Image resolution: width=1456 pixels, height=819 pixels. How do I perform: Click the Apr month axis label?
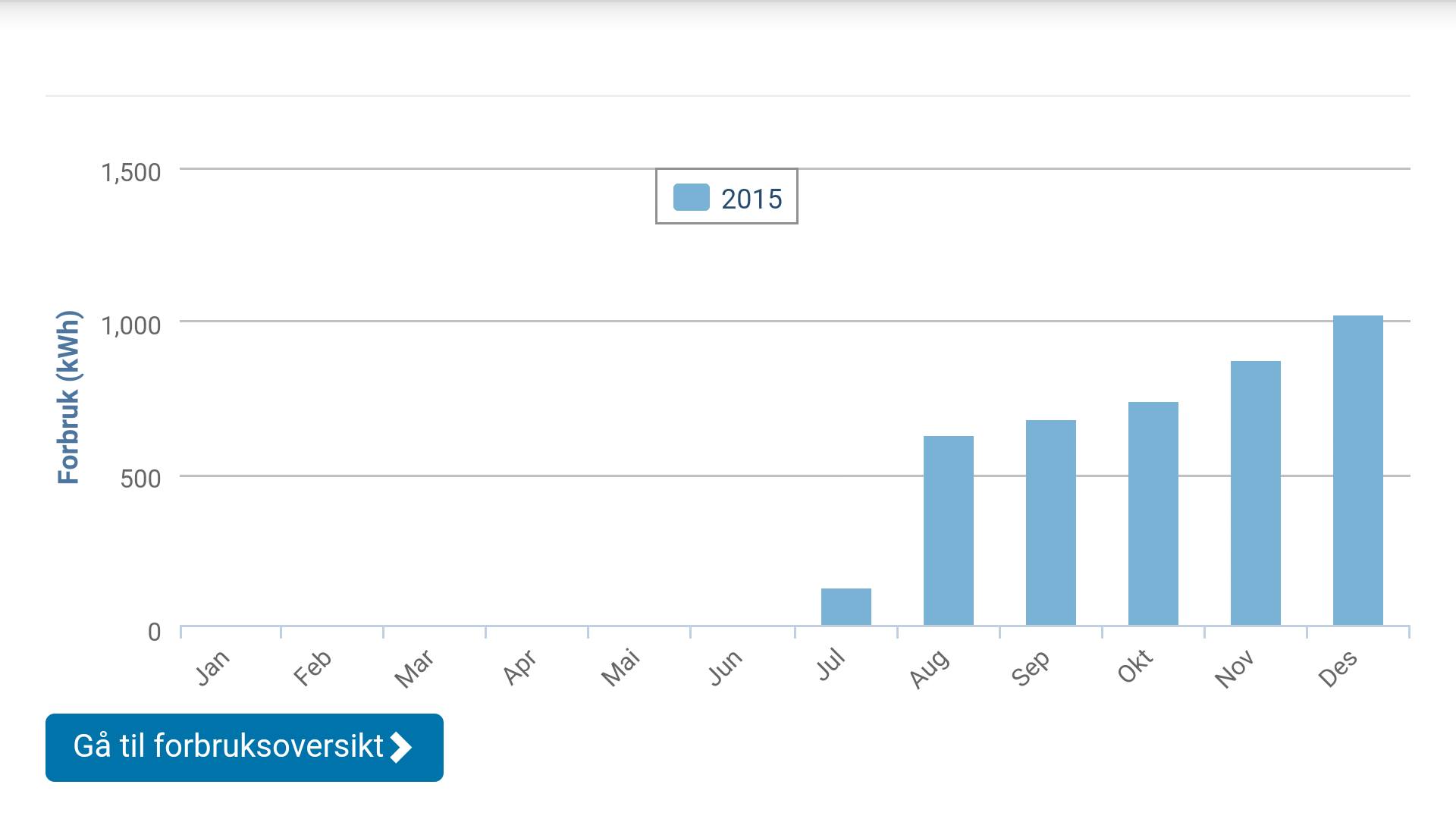519,667
